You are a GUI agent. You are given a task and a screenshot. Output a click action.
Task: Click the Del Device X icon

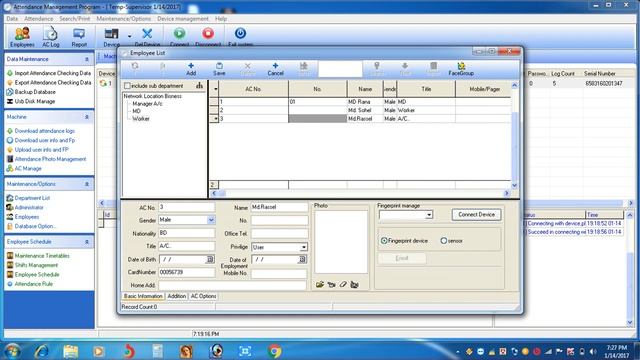(x=147, y=34)
